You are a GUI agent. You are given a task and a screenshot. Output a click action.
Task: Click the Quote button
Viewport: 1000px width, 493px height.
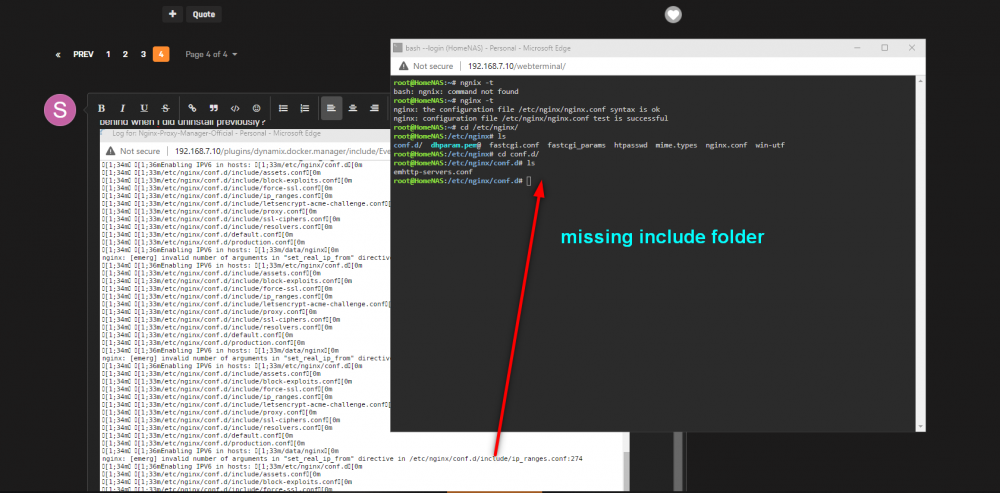tap(203, 14)
